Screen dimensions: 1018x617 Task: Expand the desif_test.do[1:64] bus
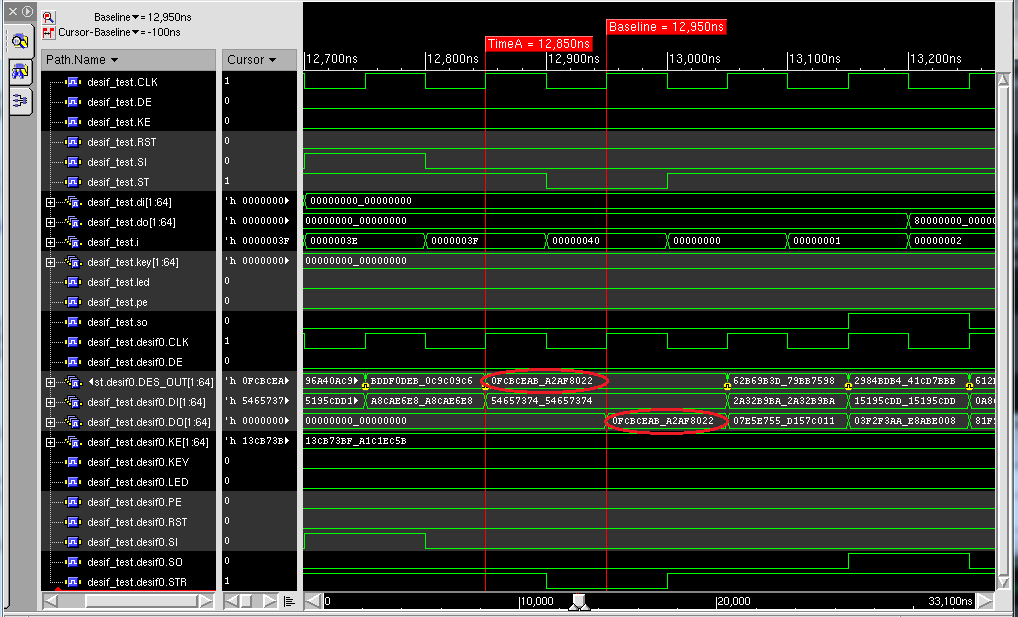51,223
